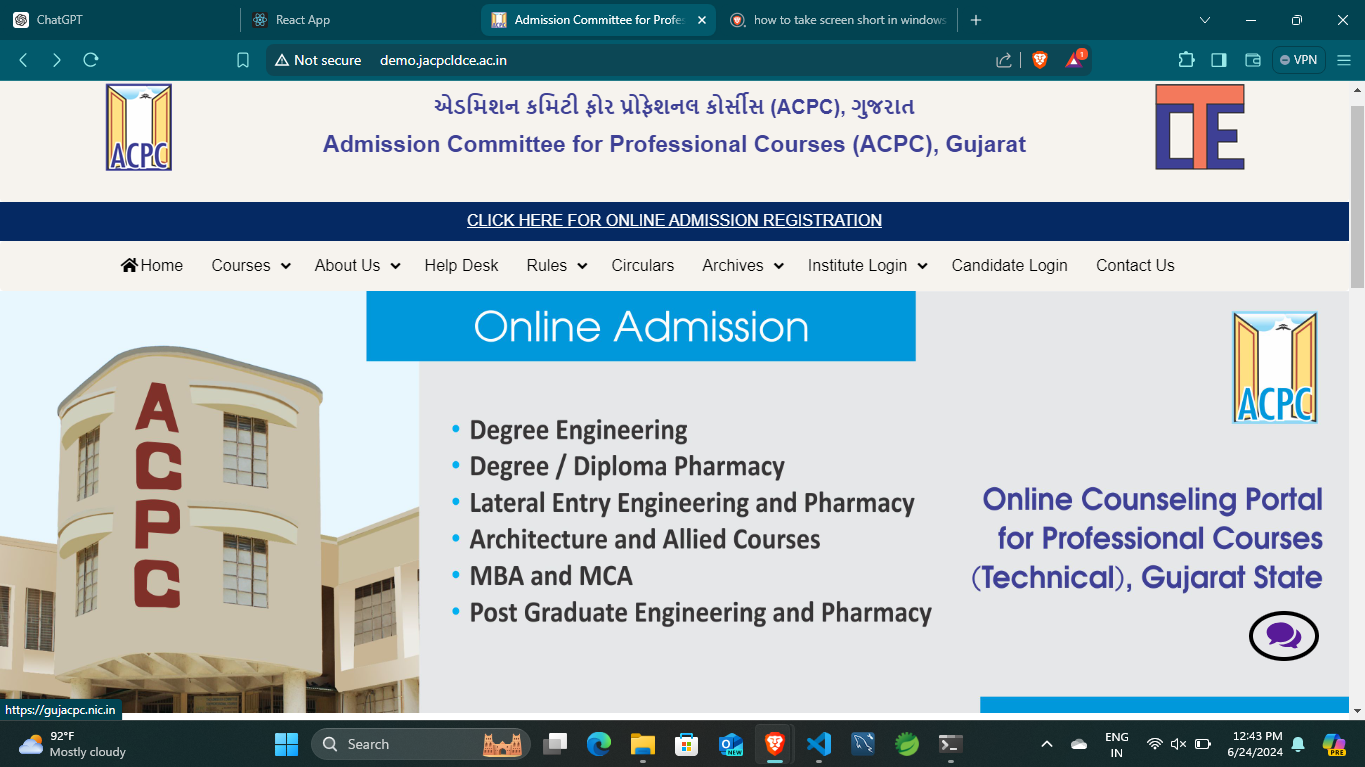1365x767 pixels.
Task: Expand the Archives dropdown menu
Action: tap(741, 266)
